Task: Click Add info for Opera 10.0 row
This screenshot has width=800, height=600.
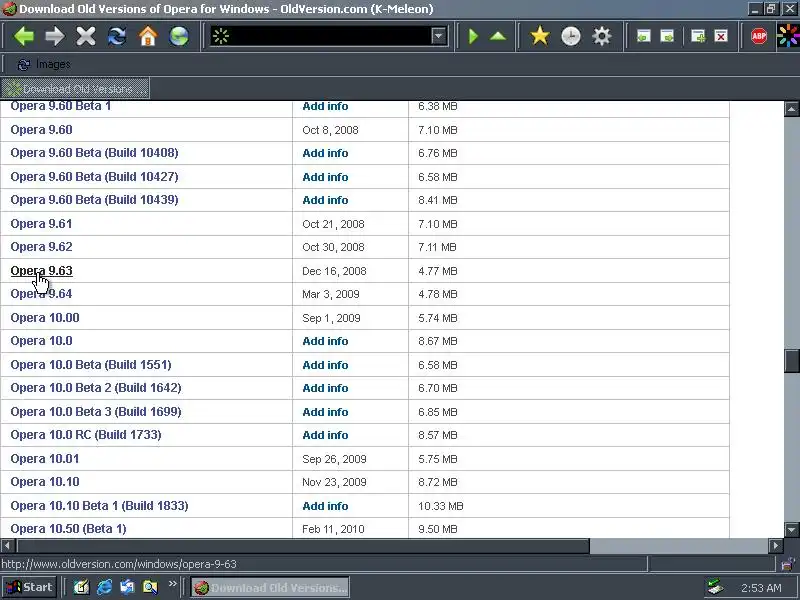Action: click(x=325, y=341)
